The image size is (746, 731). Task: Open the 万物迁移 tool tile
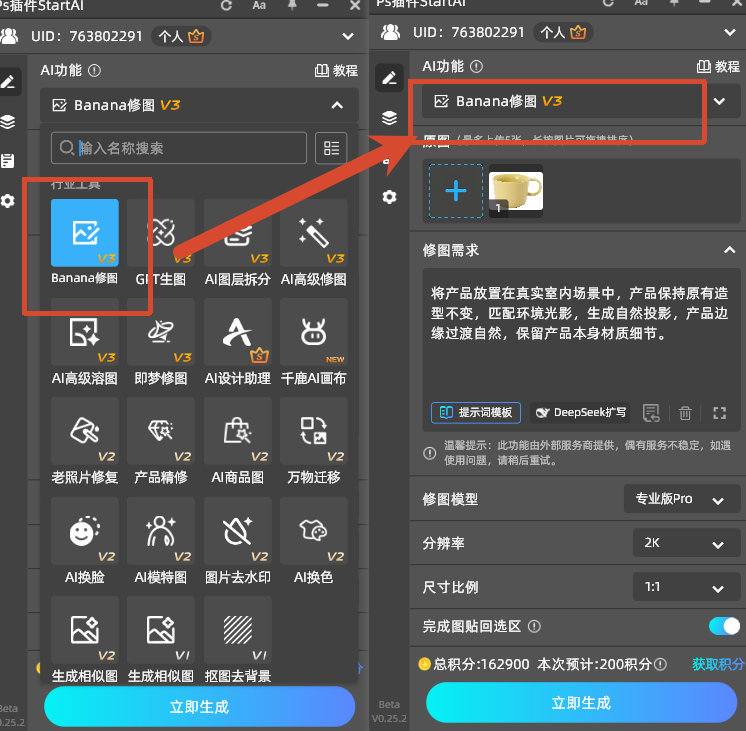(x=314, y=431)
